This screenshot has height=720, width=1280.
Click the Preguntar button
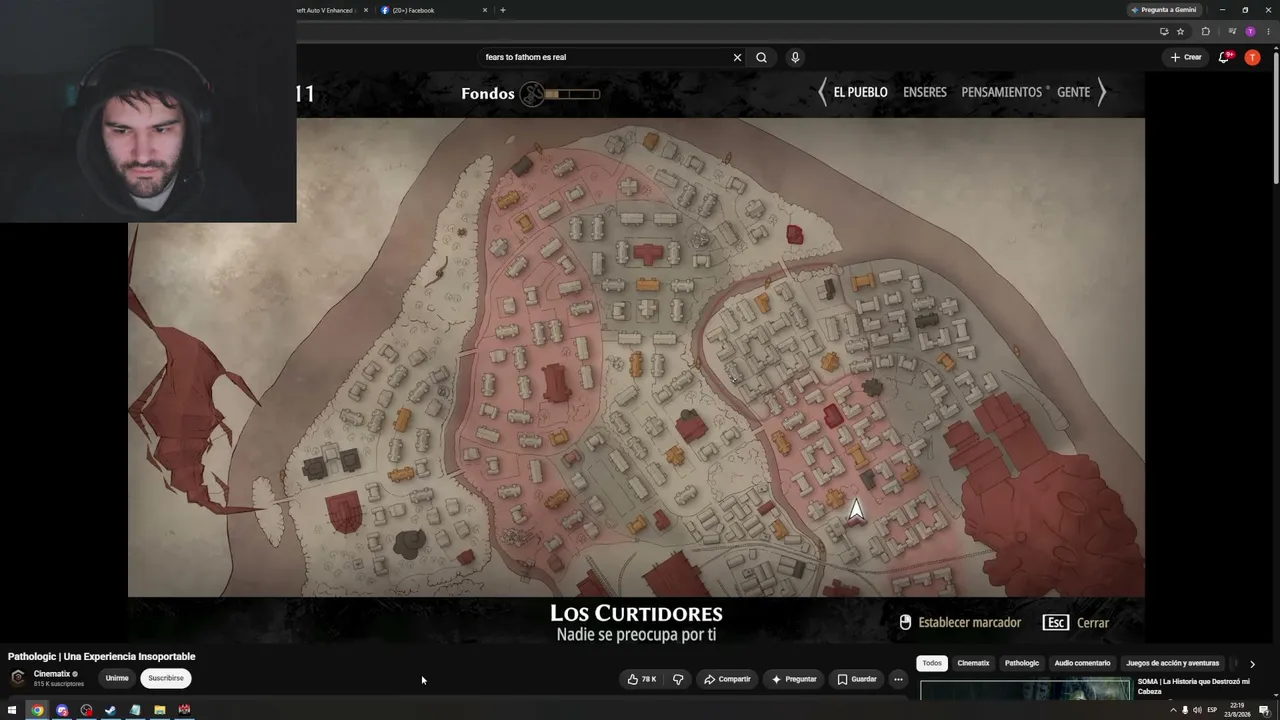tap(794, 679)
